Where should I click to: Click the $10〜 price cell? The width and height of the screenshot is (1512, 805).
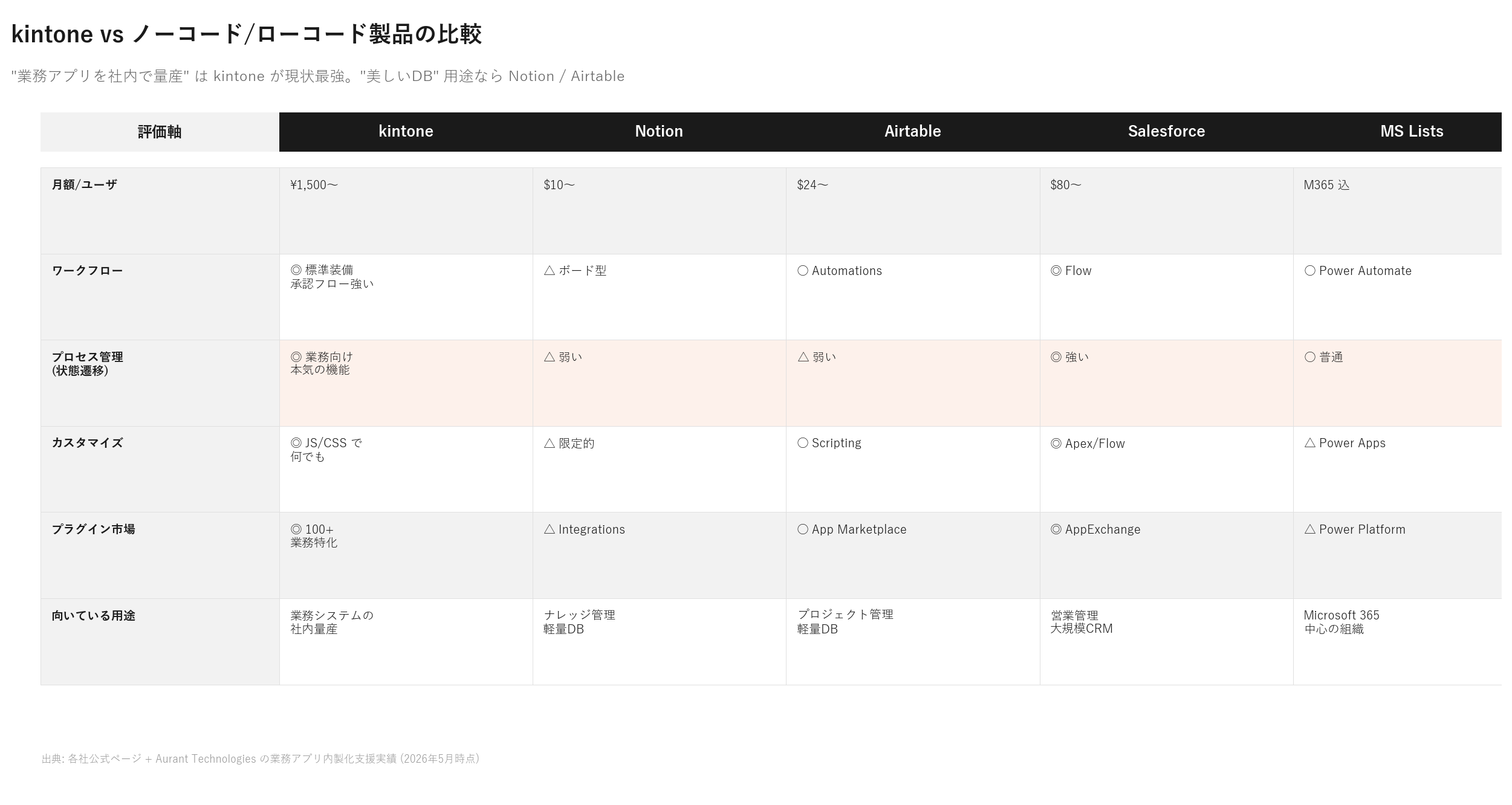click(659, 211)
